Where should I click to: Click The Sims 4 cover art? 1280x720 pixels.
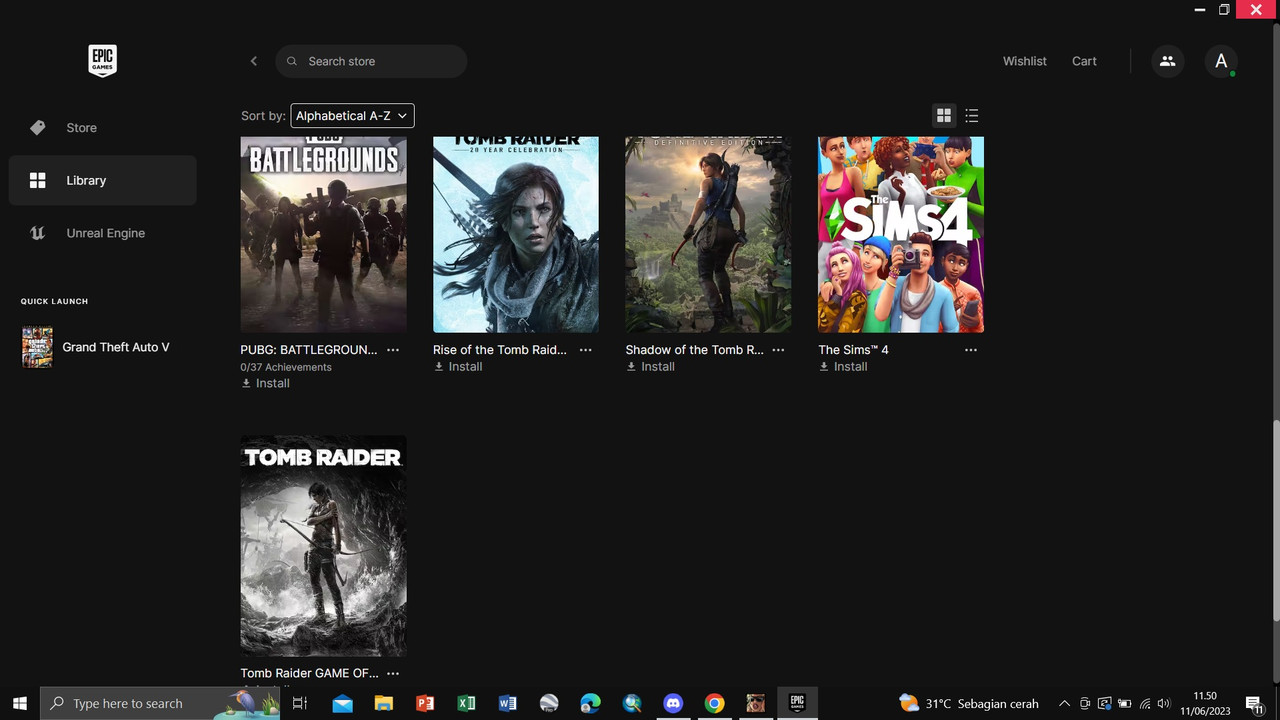[901, 234]
